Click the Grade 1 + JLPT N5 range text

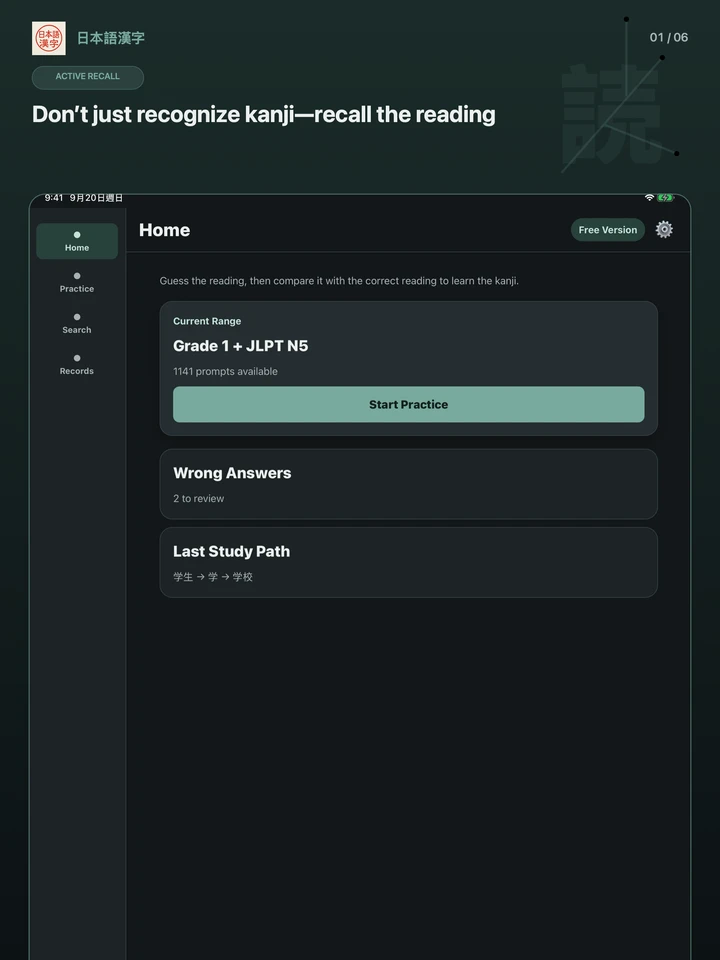coord(241,346)
